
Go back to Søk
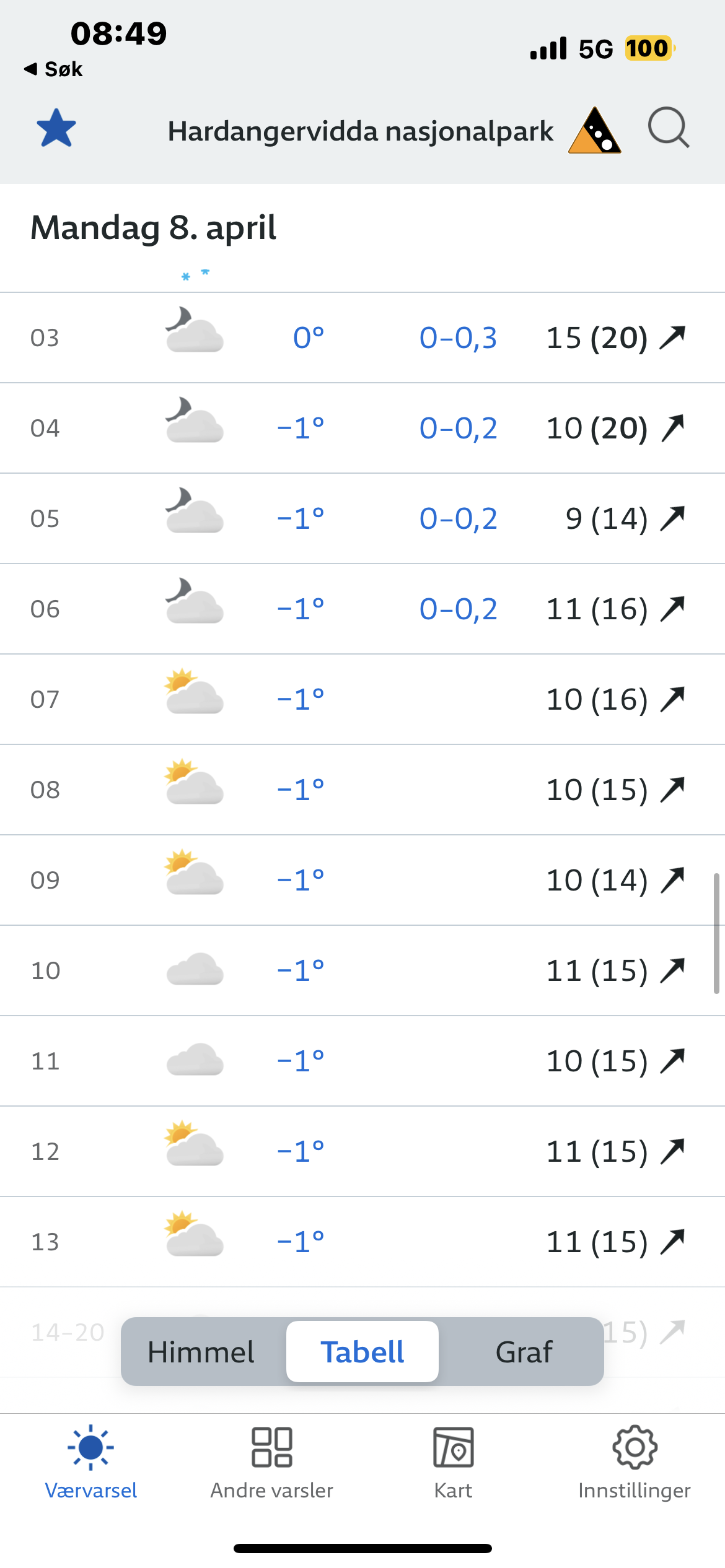53,69
